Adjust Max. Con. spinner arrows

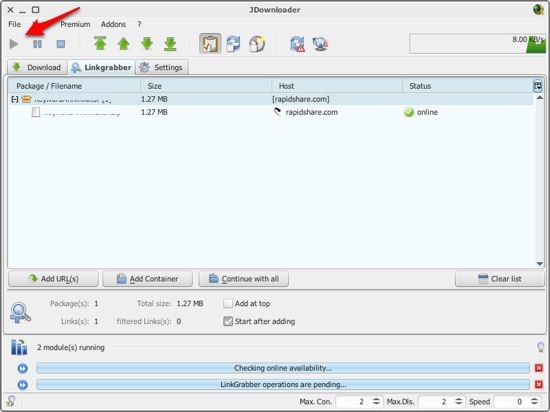coord(376,401)
